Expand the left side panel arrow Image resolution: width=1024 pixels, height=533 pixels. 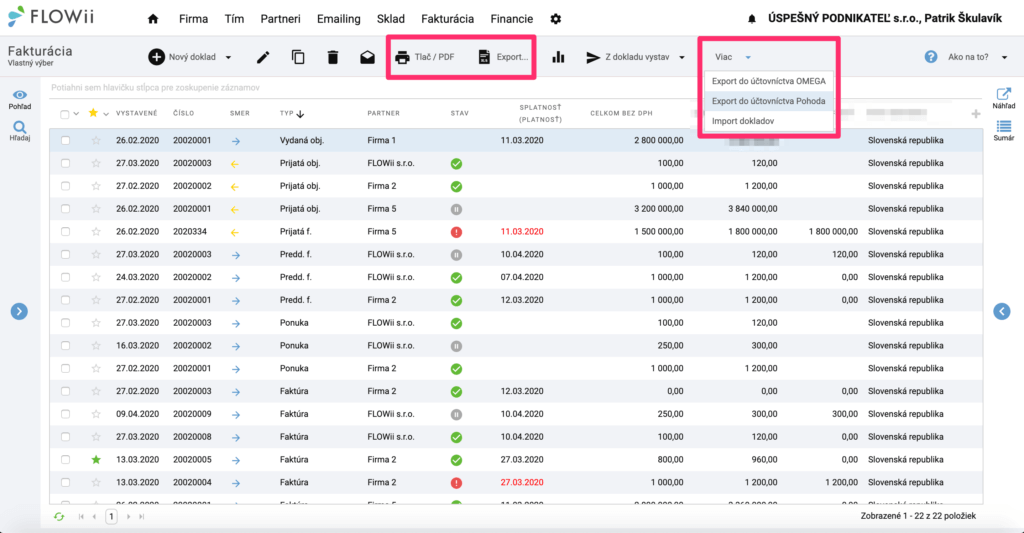pos(19,312)
